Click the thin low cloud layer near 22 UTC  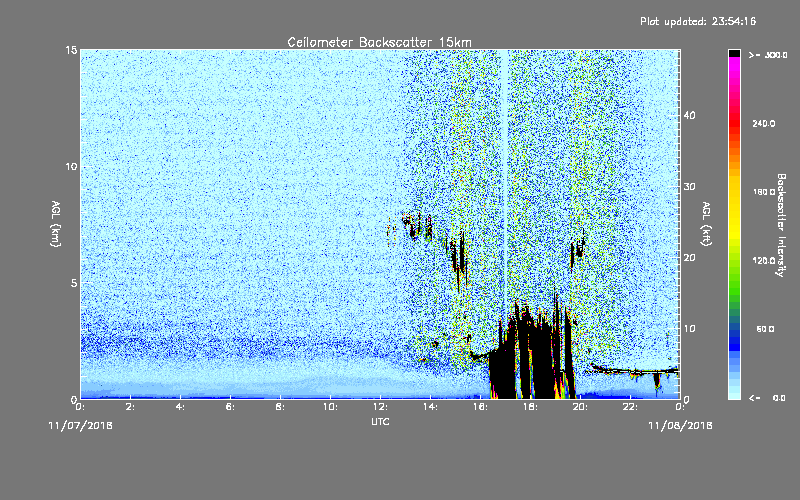click(x=635, y=371)
